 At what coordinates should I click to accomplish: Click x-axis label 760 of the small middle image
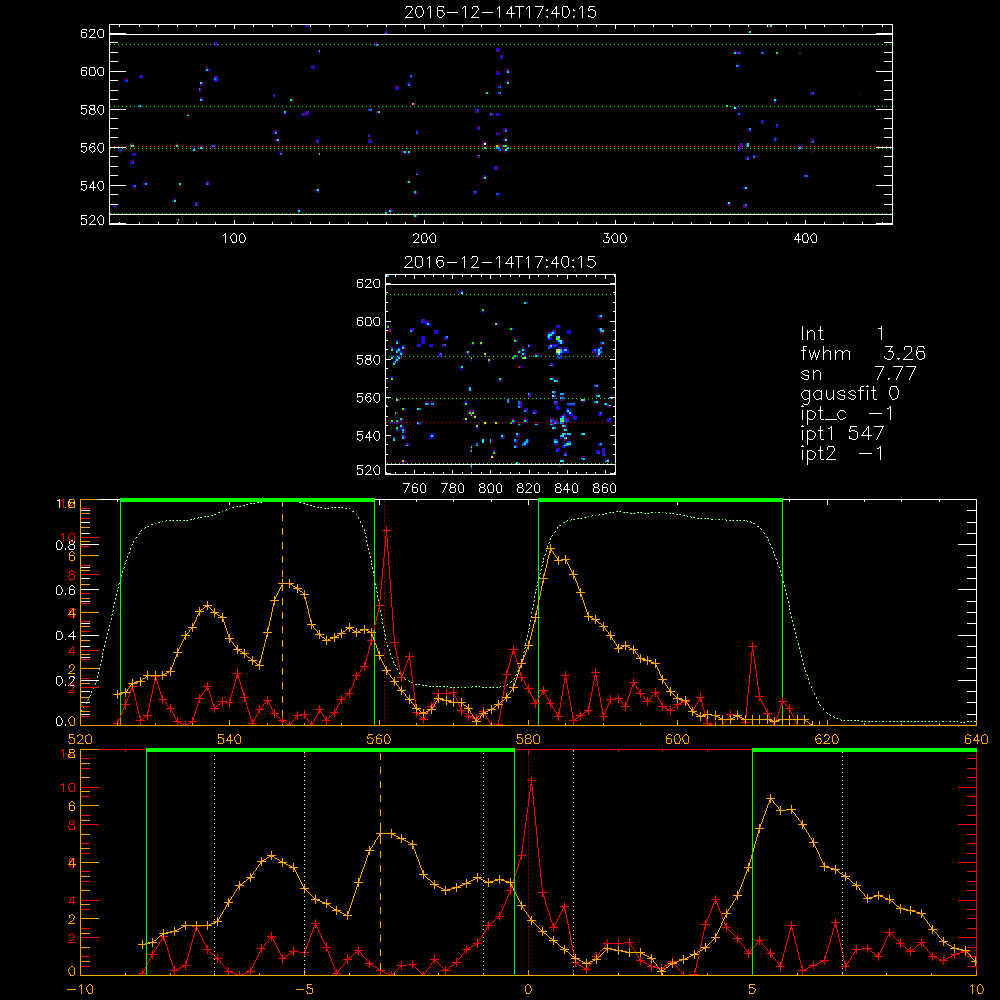click(415, 489)
